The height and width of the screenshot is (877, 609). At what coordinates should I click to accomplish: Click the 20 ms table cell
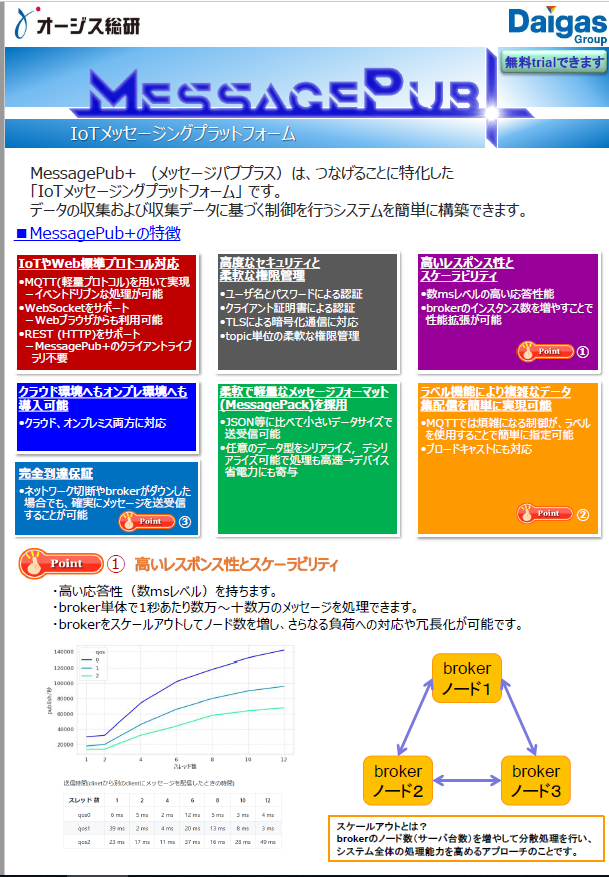[x=192, y=828]
